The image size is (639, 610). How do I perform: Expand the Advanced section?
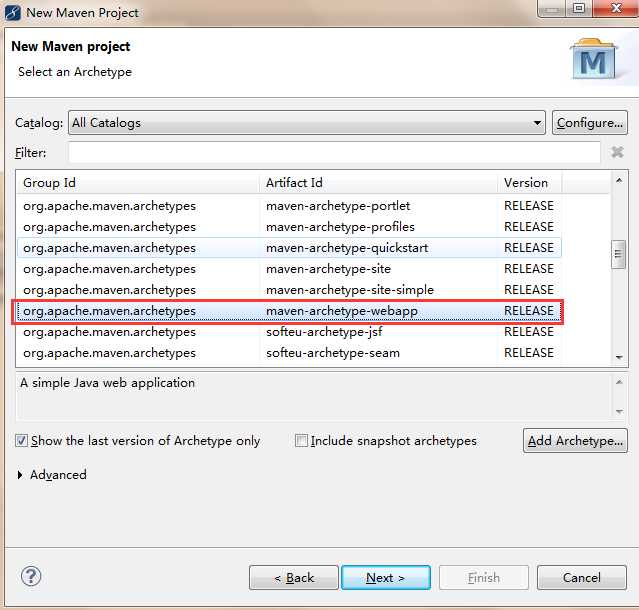[x=20, y=475]
